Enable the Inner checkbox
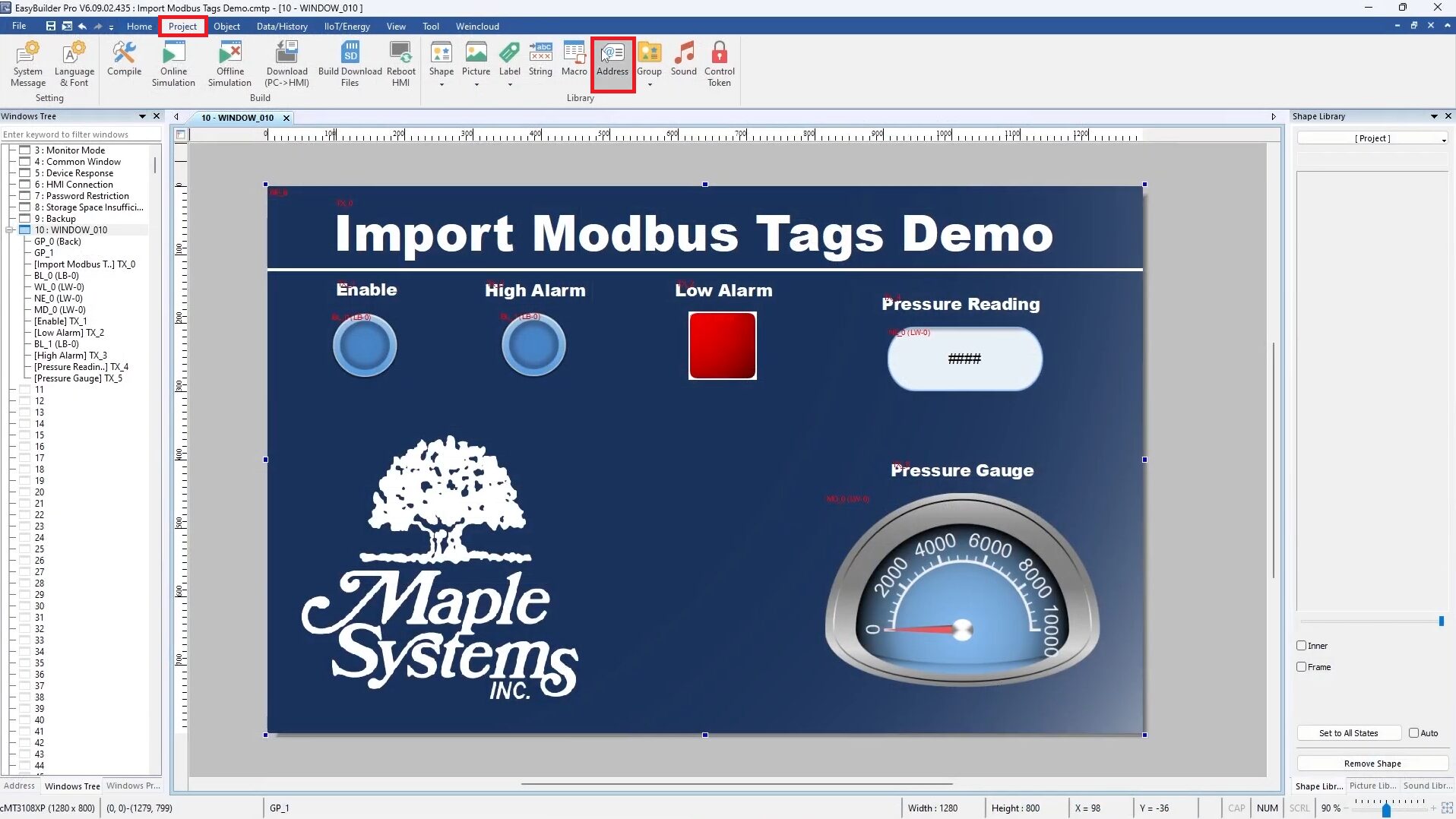Screen dimensions: 1456x819 pos(1302,645)
